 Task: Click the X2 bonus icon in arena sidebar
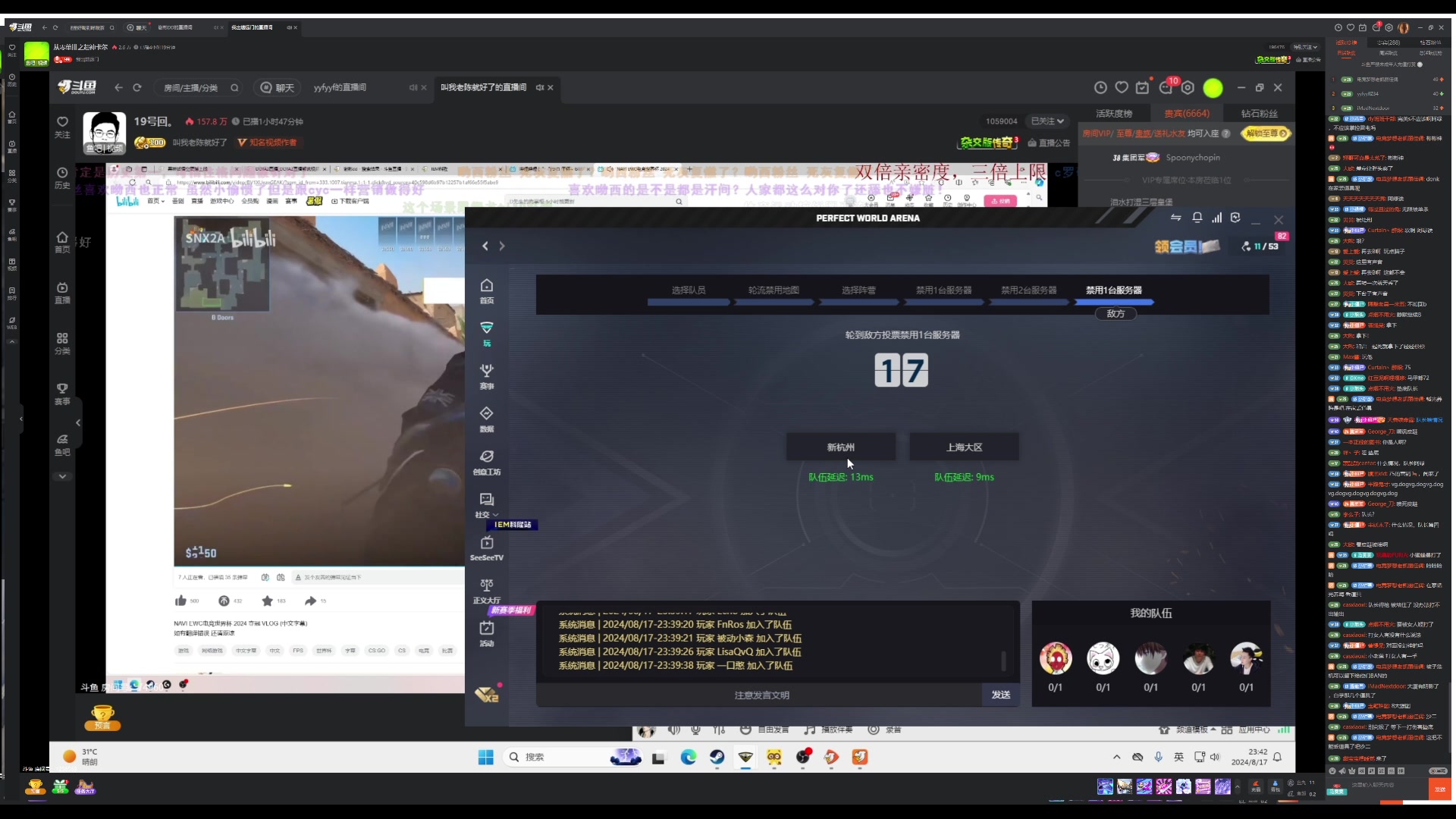tap(487, 694)
